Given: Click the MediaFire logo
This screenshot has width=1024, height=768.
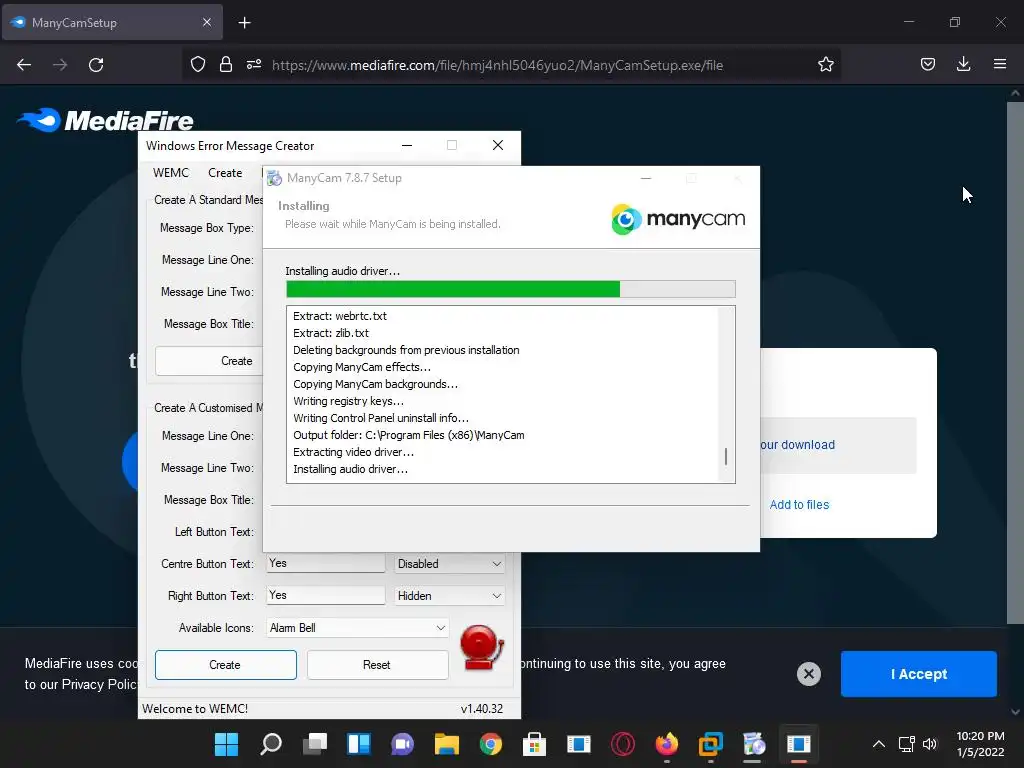Looking at the screenshot, I should (105, 121).
